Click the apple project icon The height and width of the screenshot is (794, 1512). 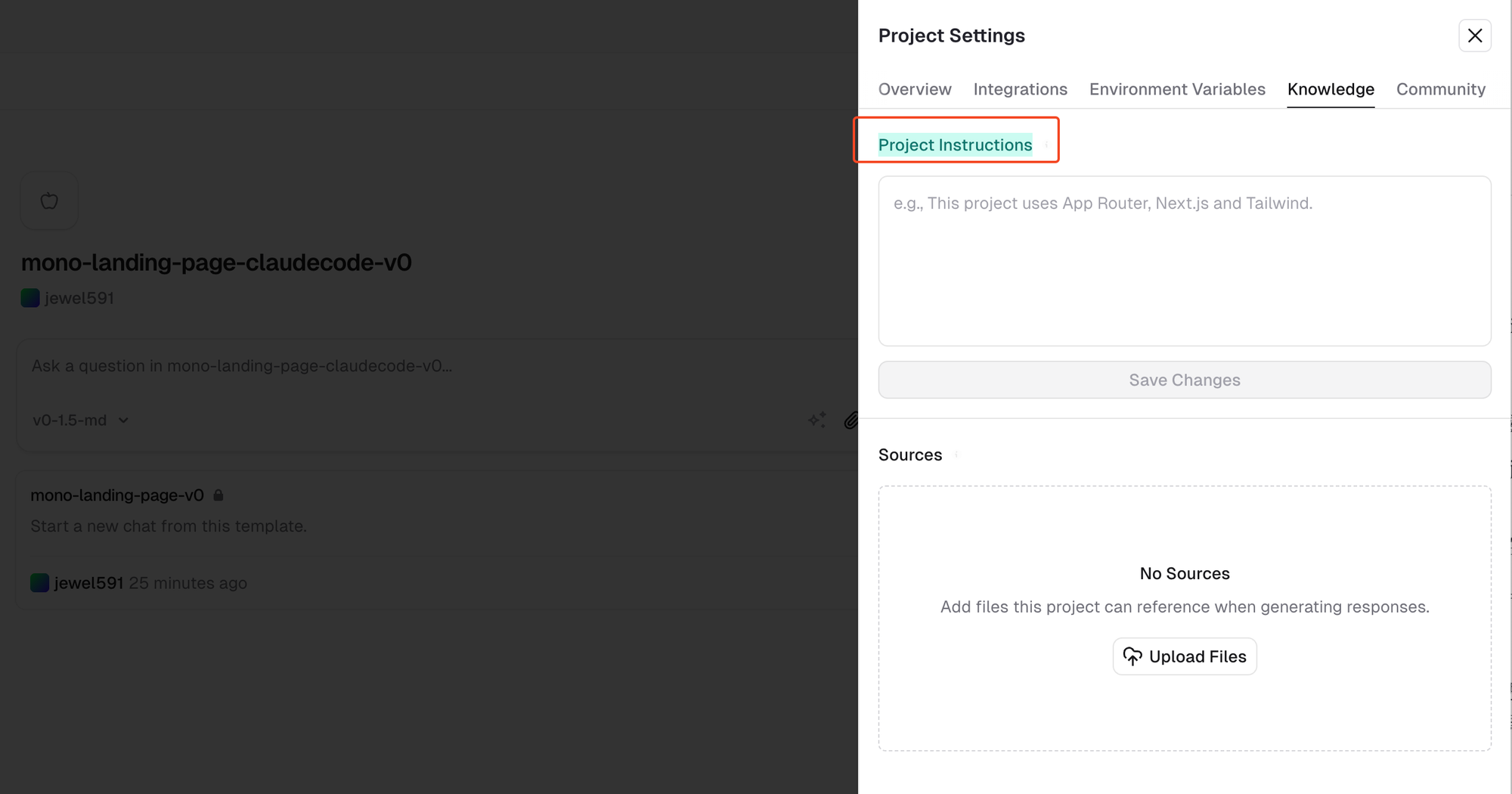49,201
